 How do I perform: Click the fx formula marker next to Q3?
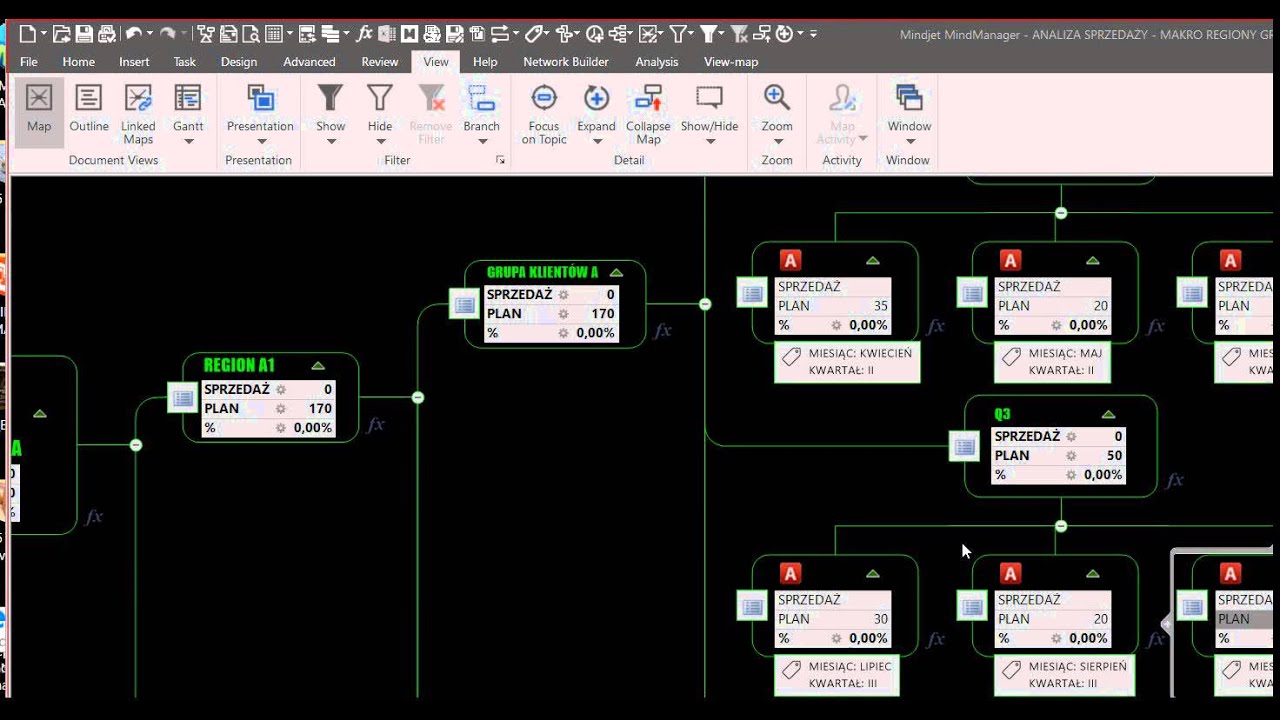(x=1174, y=480)
